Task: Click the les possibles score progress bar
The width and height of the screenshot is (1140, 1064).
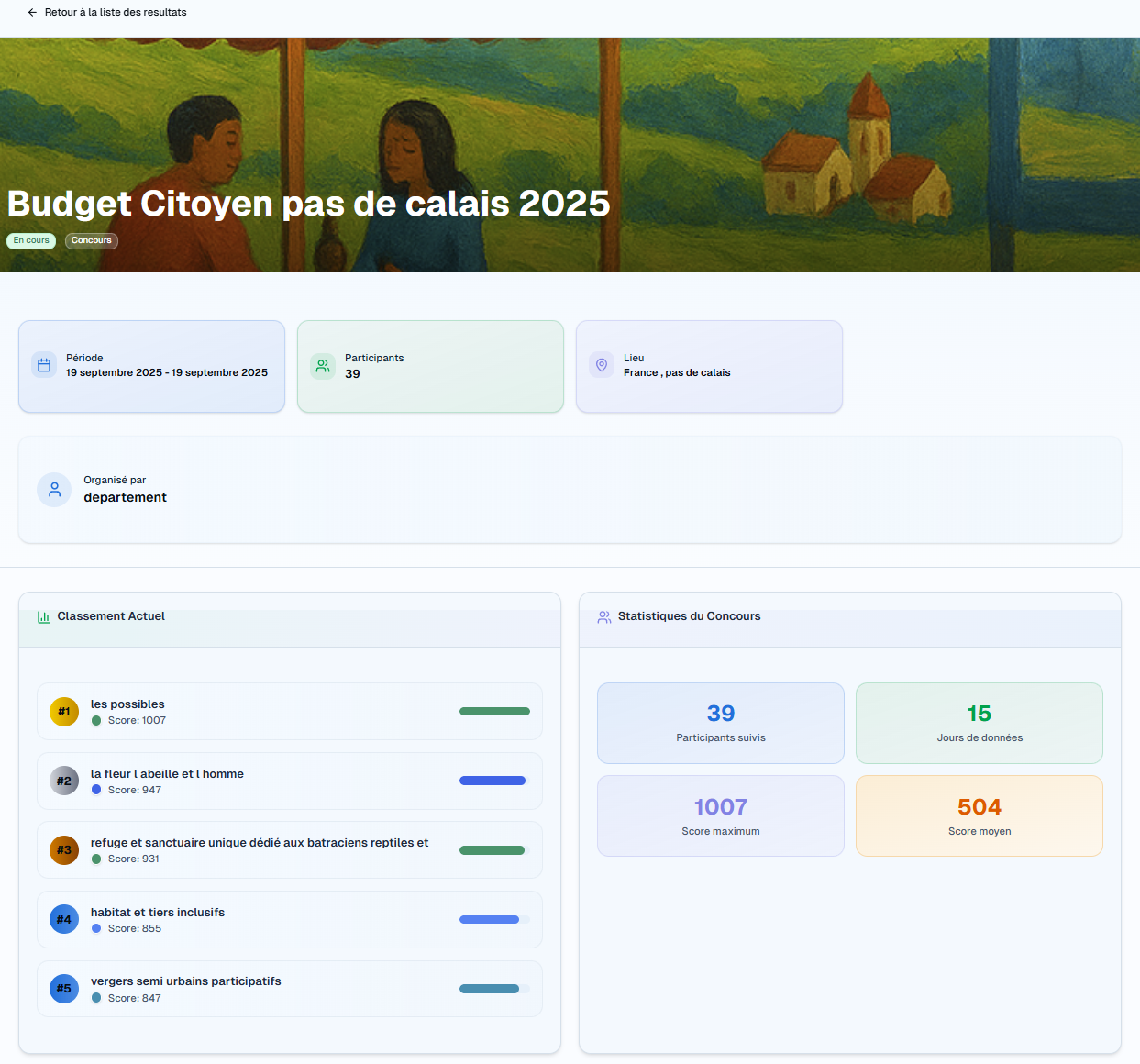Action: 494,712
